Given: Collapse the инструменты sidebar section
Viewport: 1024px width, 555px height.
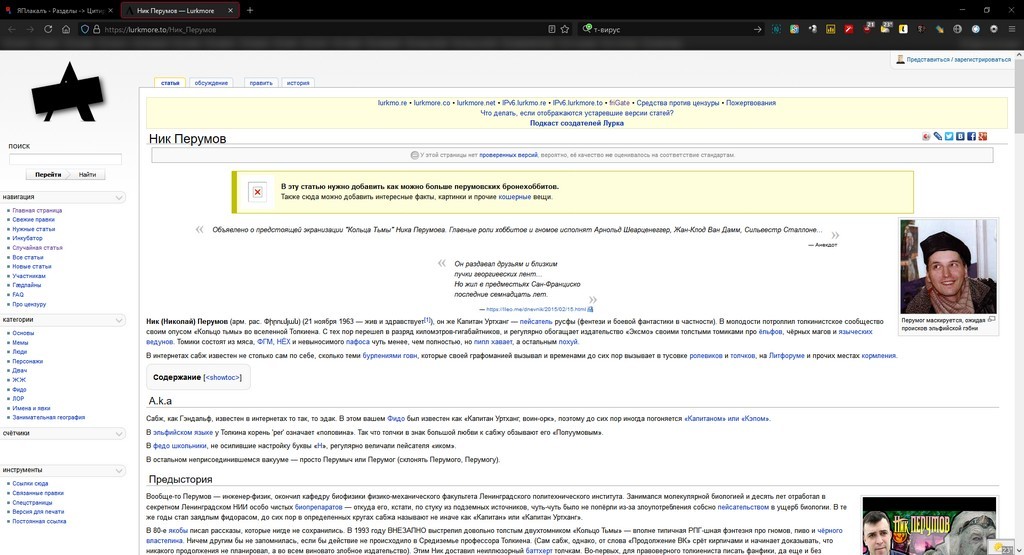Looking at the screenshot, I should [119, 470].
